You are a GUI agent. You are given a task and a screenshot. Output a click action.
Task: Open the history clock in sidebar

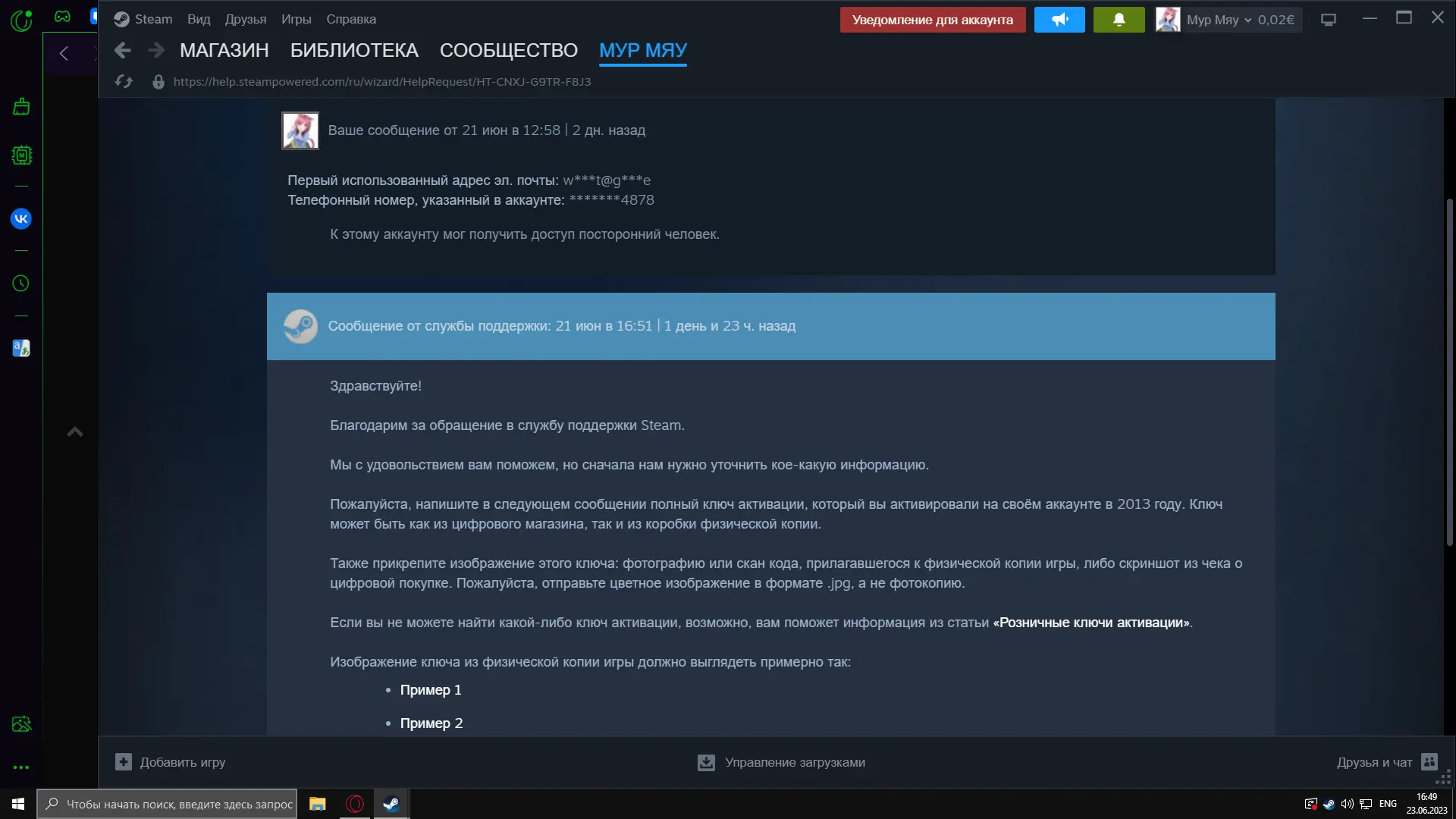pyautogui.click(x=21, y=283)
